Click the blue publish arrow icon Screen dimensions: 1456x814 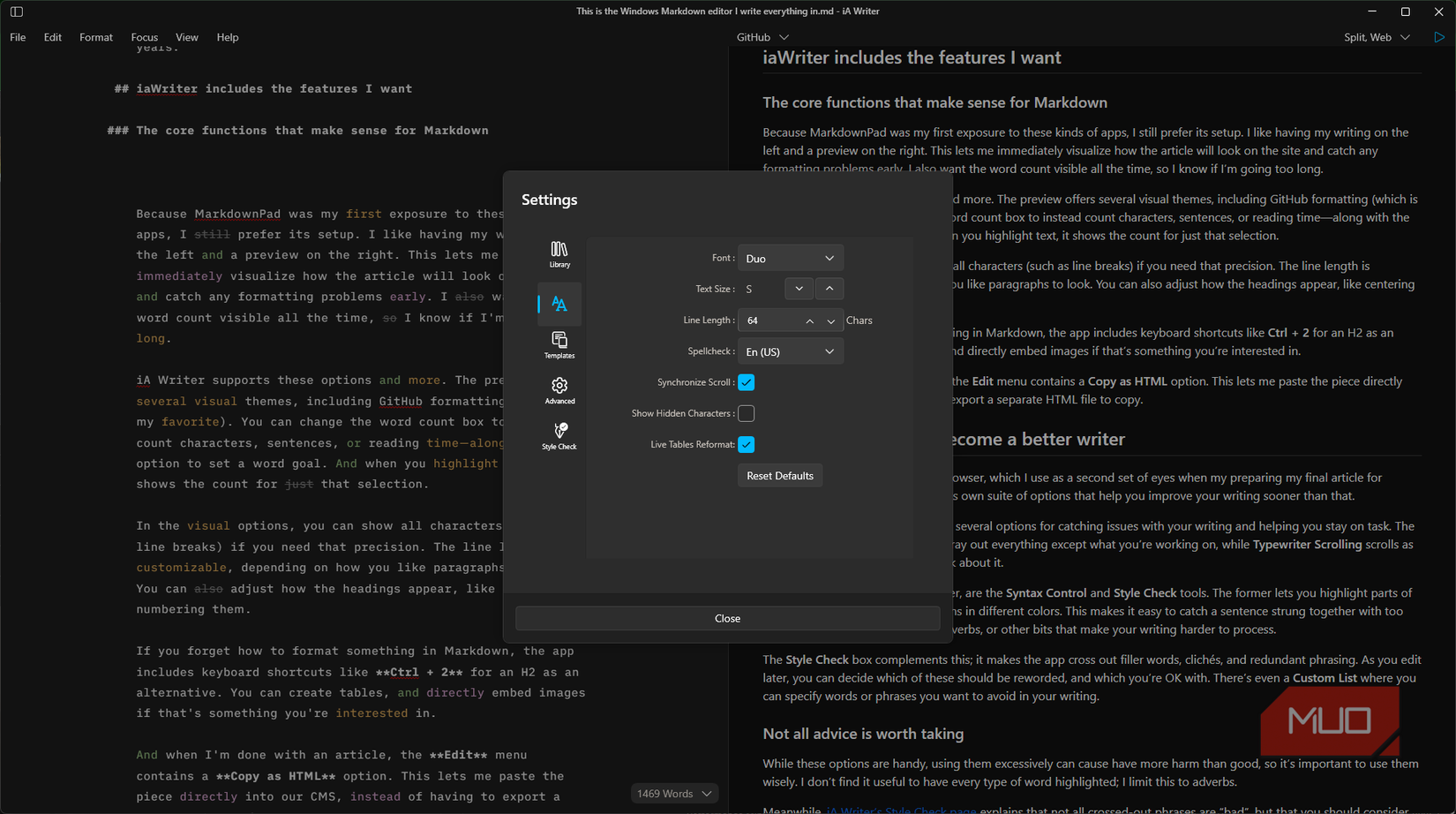pos(1439,37)
